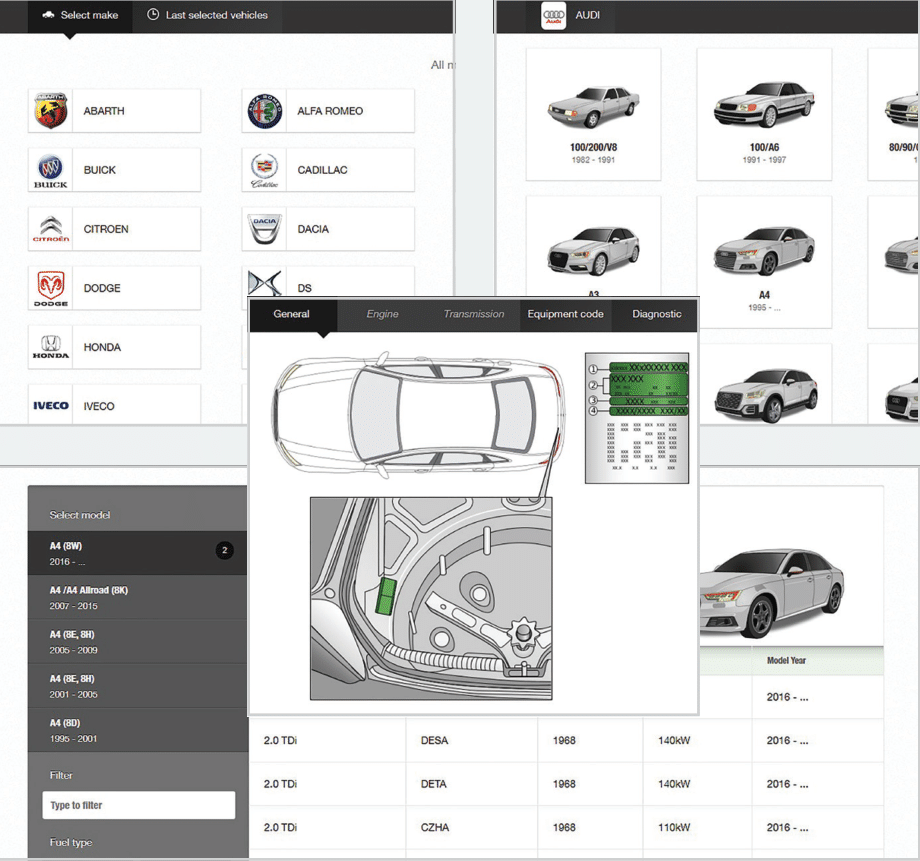Screen dimensions: 920x861
Task: Select A4 (8D) 1995-2001 model
Action: 138,730
